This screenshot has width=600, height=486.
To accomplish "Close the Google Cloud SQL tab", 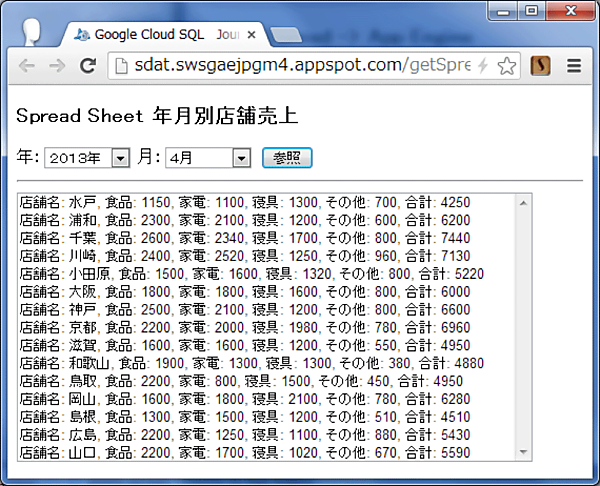I will pos(251,35).
